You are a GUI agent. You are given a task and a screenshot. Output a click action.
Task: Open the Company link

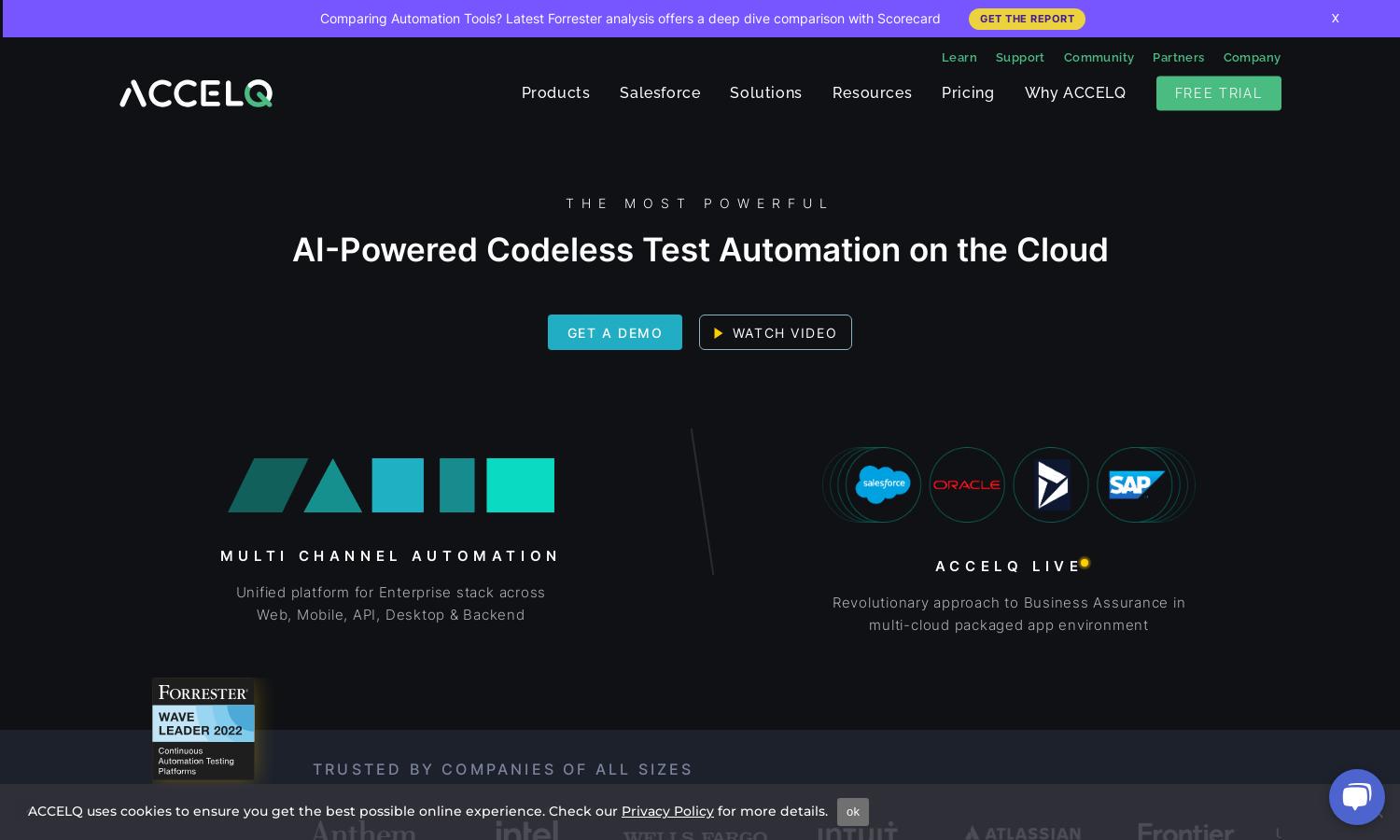pyautogui.click(x=1252, y=57)
